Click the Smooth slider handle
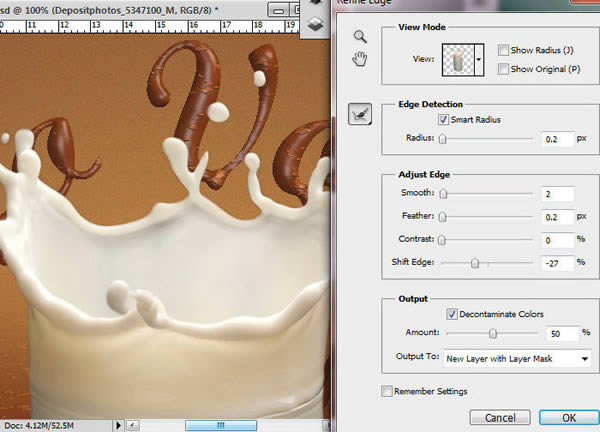Screen dimensions: 600x432 tap(443, 194)
